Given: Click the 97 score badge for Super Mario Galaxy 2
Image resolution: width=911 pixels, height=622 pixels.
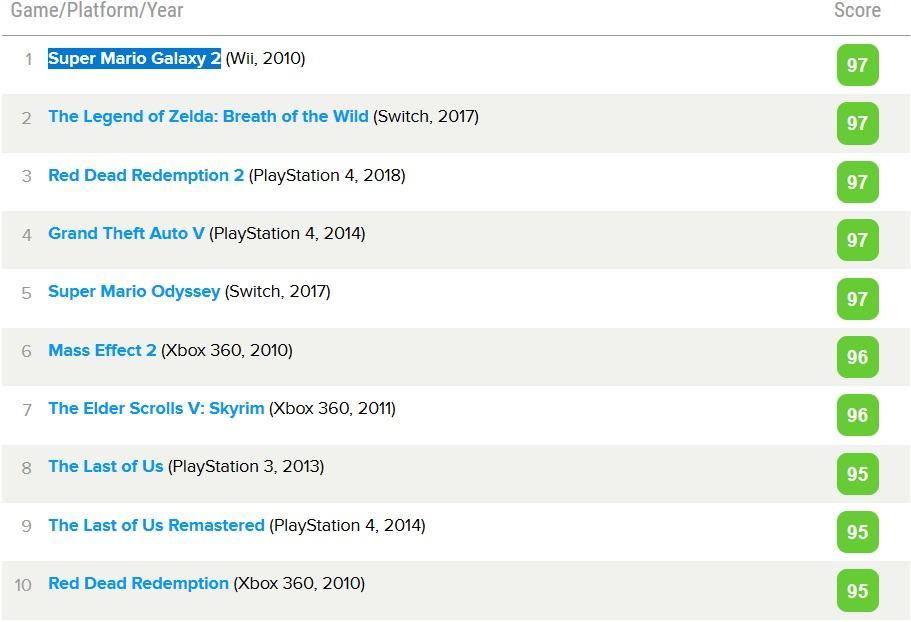Looking at the screenshot, I should pyautogui.click(x=858, y=65).
